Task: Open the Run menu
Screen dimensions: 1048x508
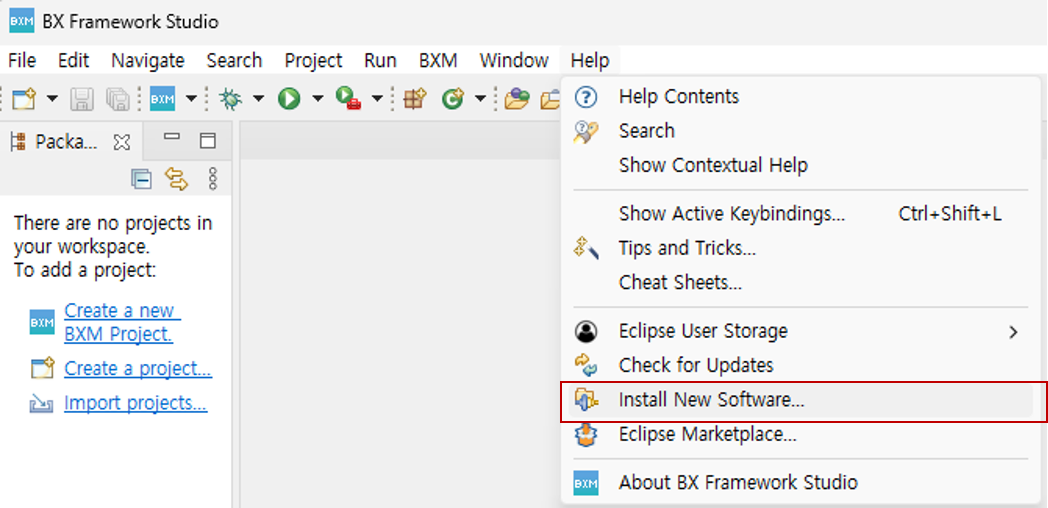Action: click(380, 61)
